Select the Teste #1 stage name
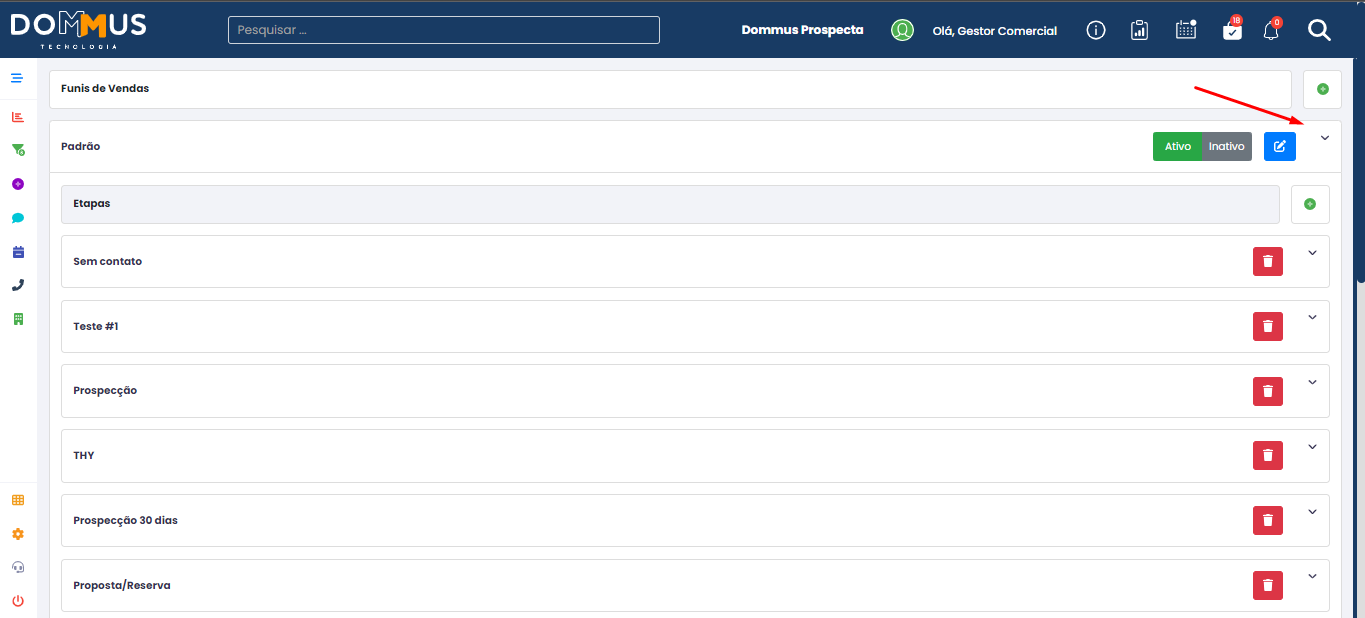 tap(96, 327)
